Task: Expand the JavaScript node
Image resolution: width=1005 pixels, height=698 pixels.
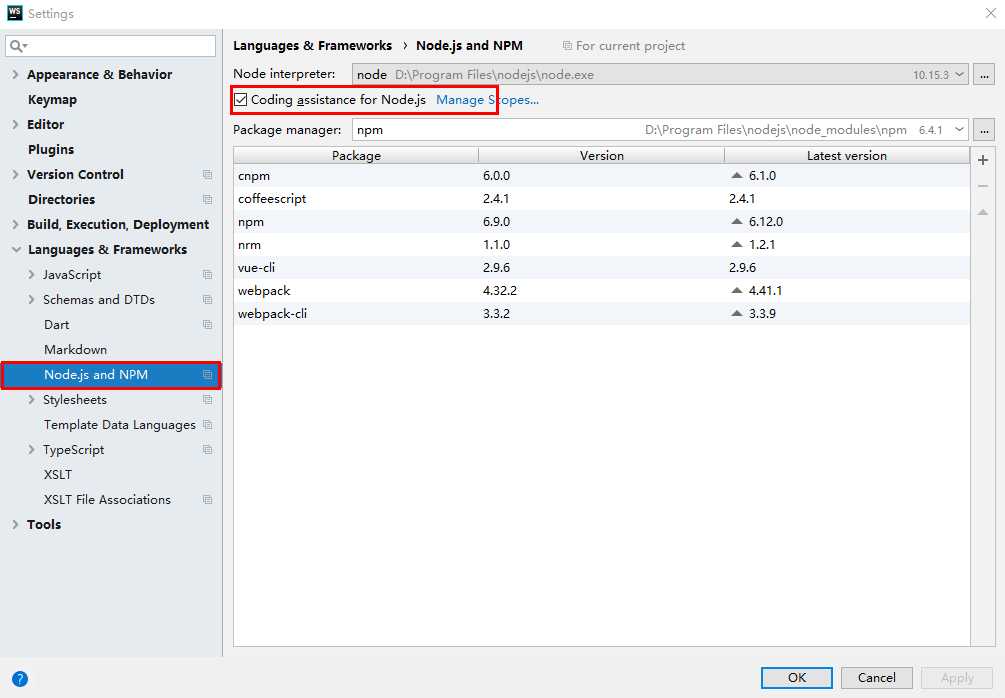Action: pyautogui.click(x=31, y=274)
